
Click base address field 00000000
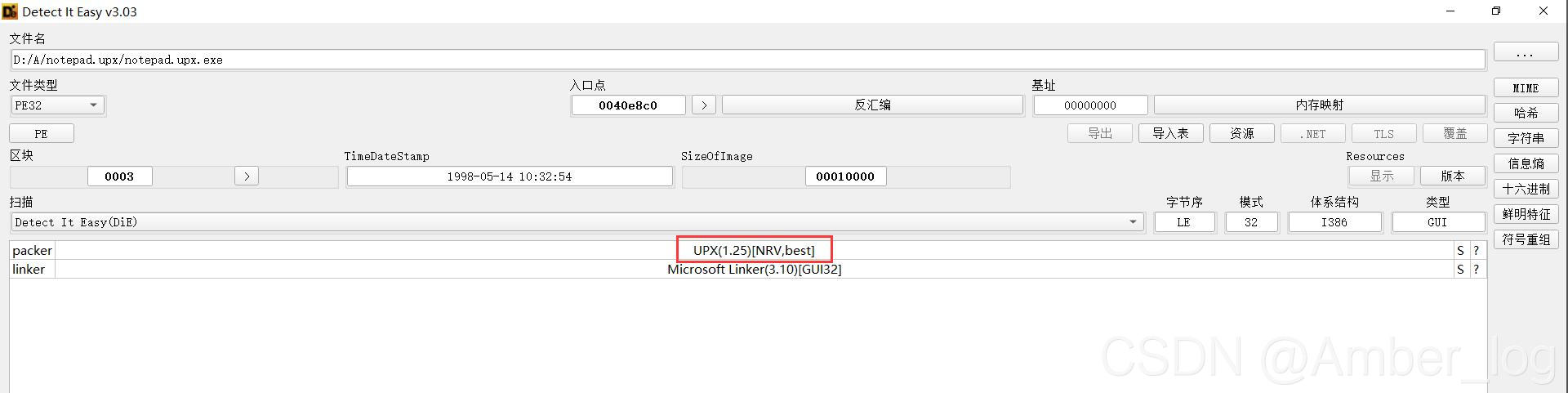point(1090,105)
